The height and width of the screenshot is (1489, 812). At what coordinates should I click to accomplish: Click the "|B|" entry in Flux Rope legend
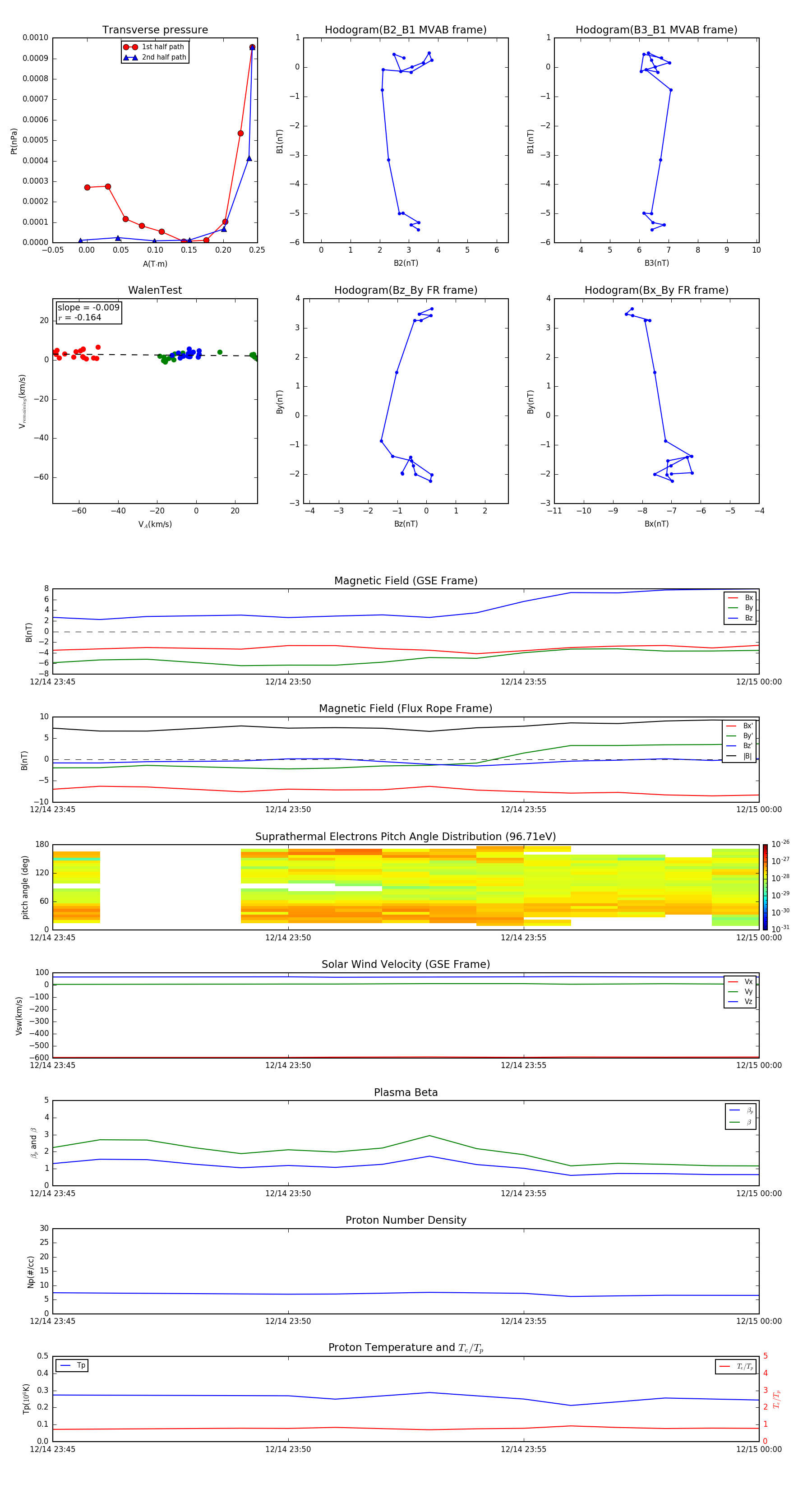coord(739,756)
